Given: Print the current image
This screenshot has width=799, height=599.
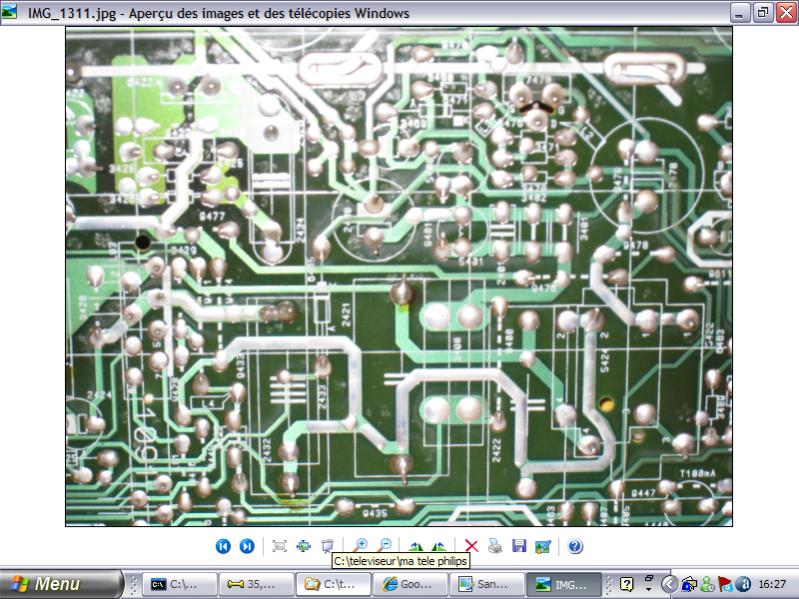Looking at the screenshot, I should point(495,546).
